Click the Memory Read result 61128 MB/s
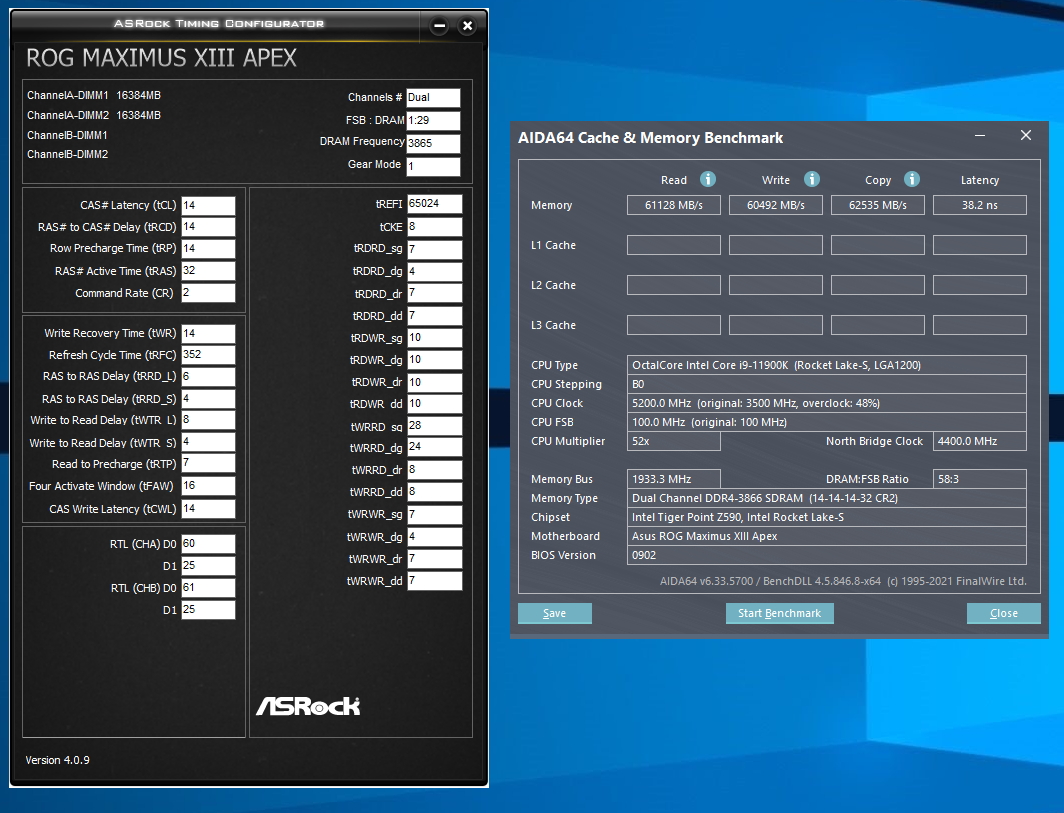 point(674,205)
